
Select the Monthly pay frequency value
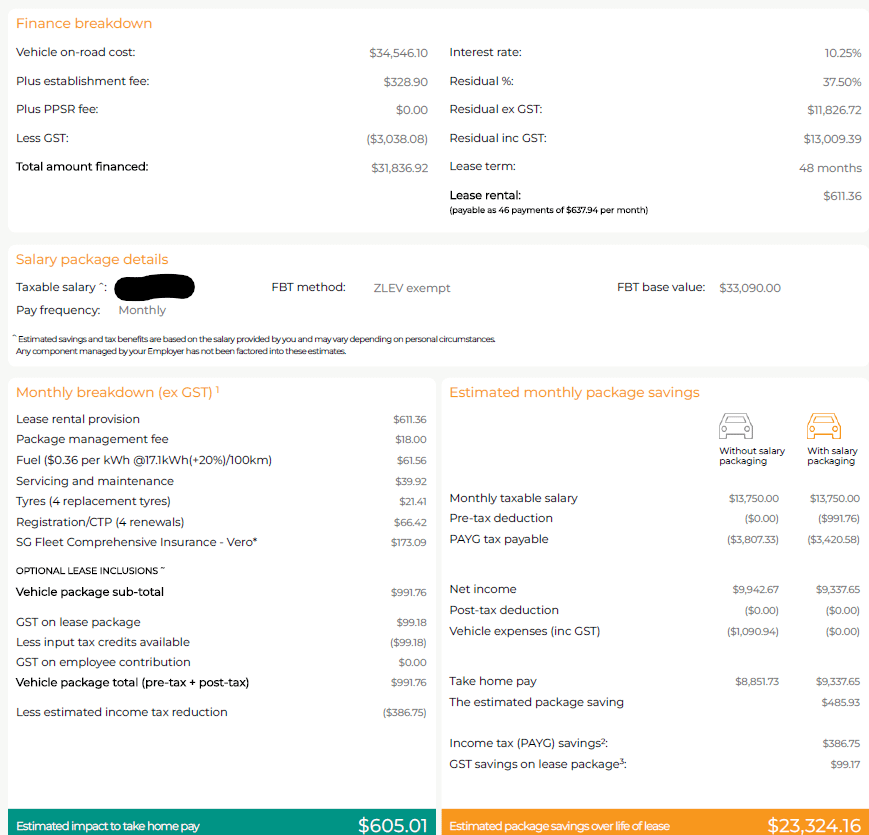[142, 310]
